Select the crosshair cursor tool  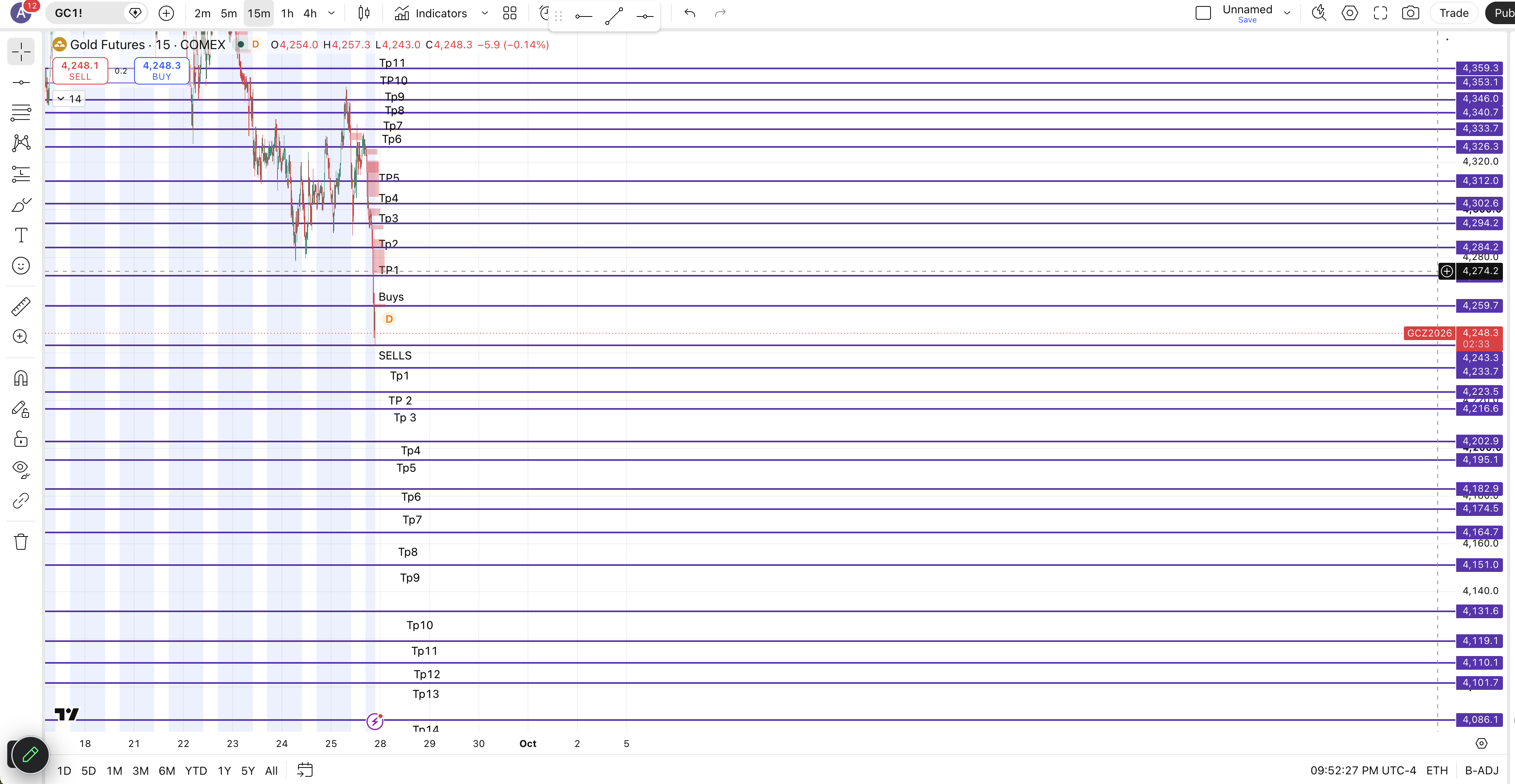point(21,52)
